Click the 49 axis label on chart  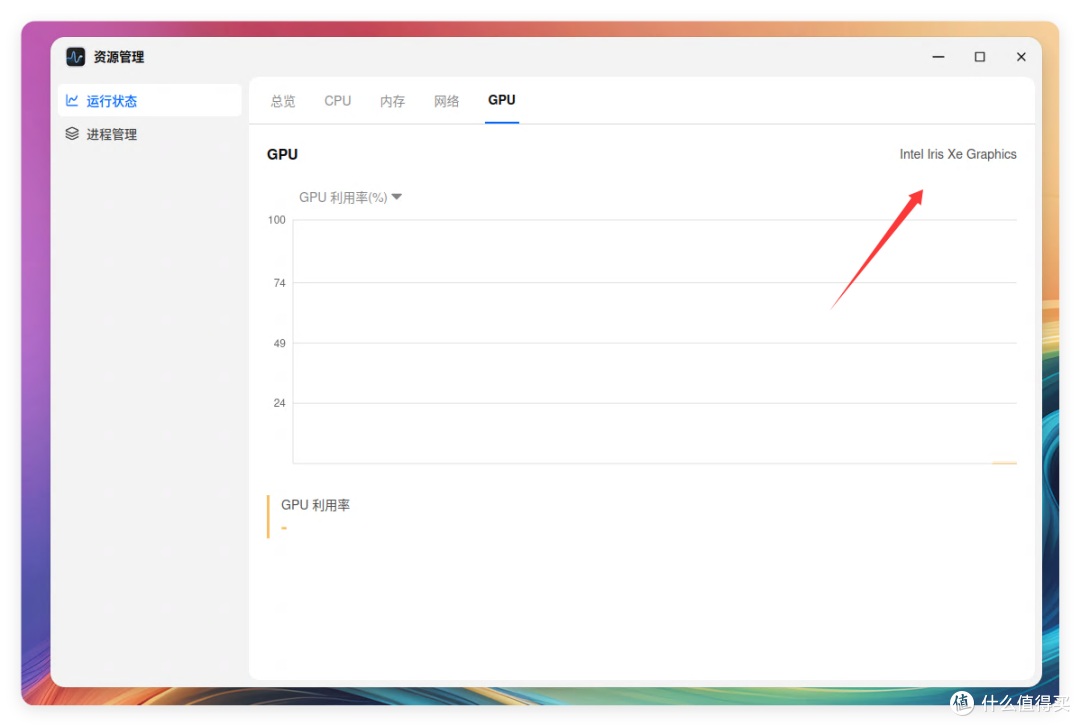point(279,343)
